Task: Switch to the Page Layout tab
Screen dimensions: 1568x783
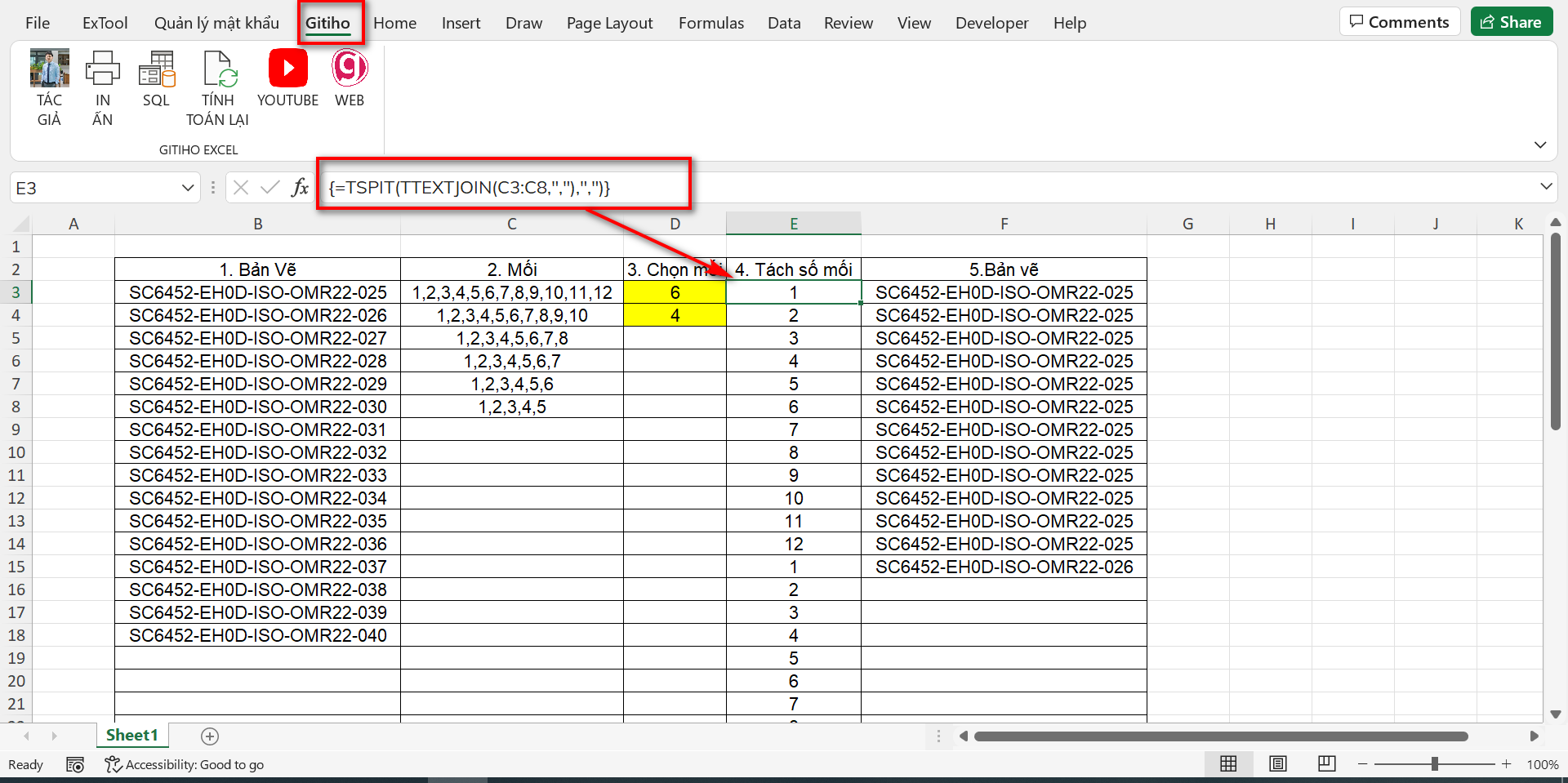Action: click(610, 23)
